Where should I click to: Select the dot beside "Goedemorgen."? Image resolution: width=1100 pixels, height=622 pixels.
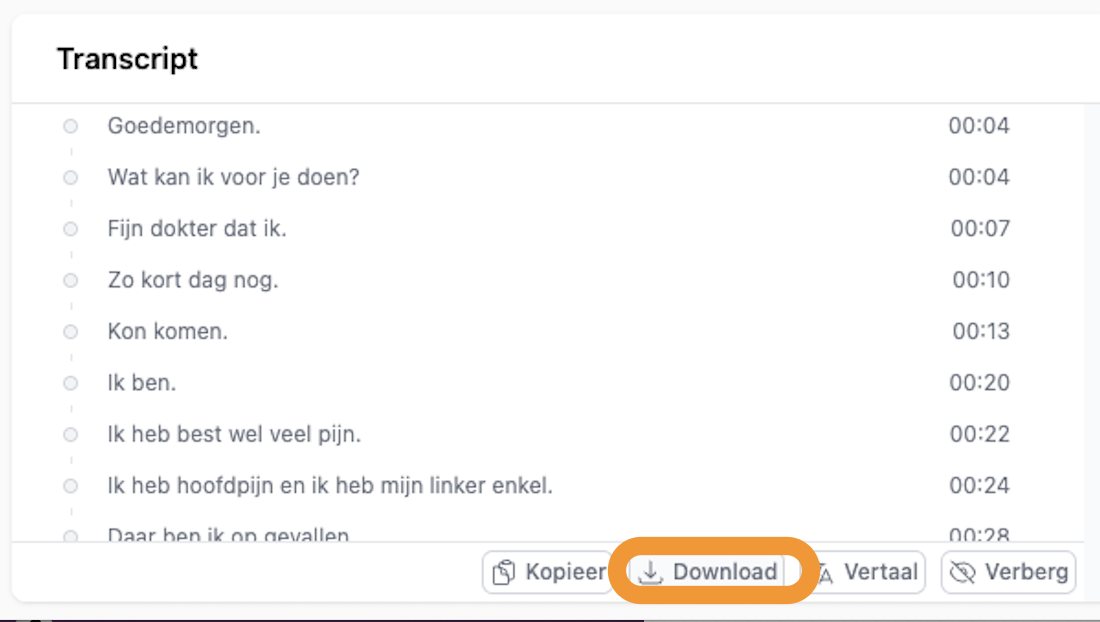[x=71, y=126]
